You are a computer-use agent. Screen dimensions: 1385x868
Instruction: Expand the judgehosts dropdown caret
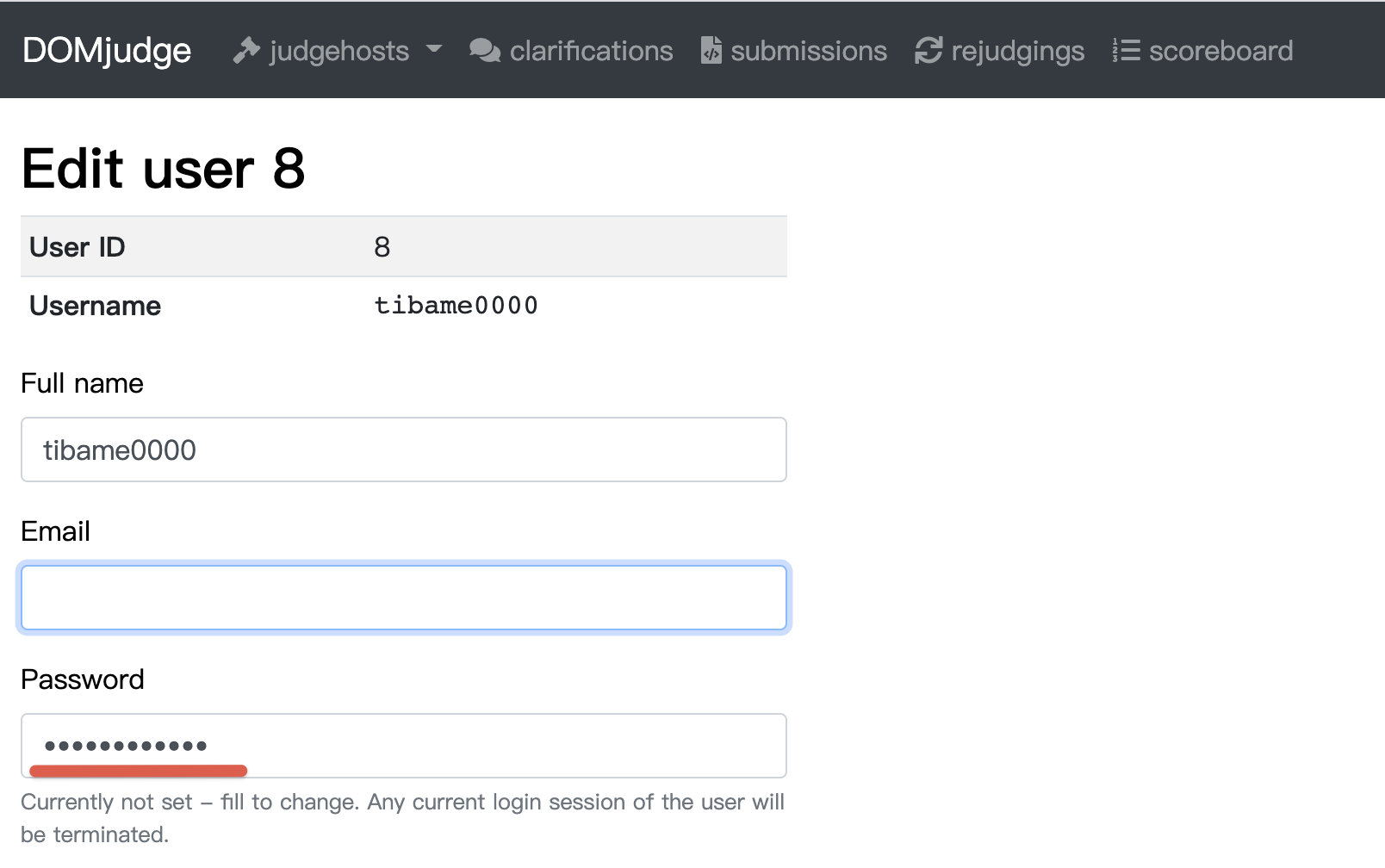(x=434, y=49)
